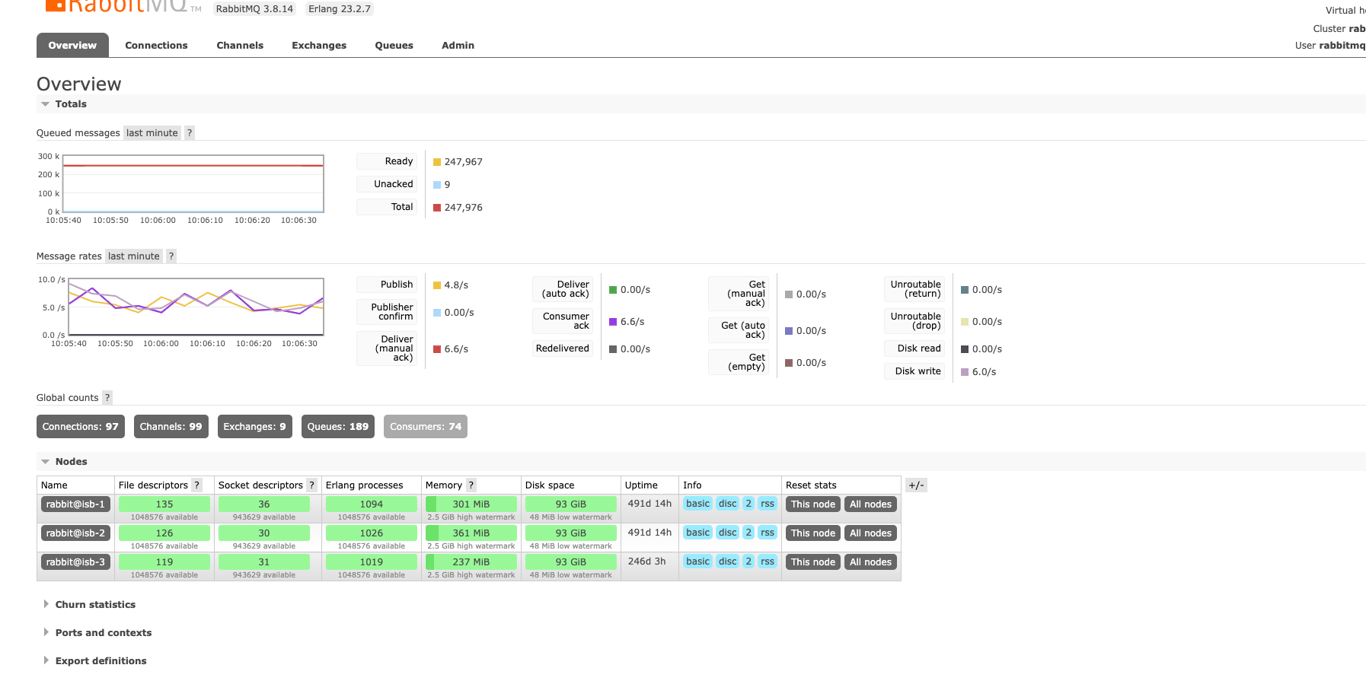Screen dimensions: 1366x684
Task: Open help for Queued messages
Action: [189, 133]
